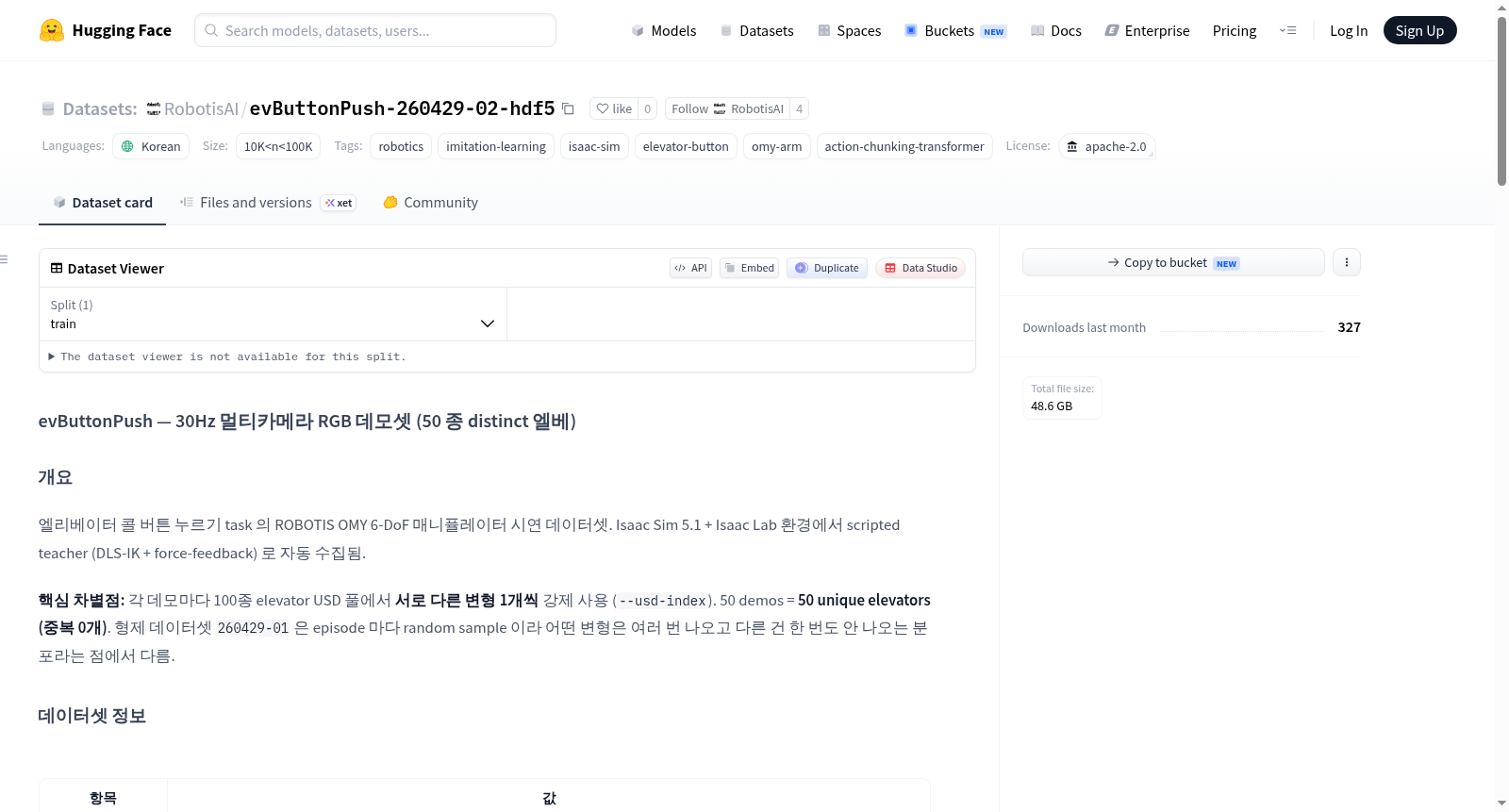This screenshot has width=1509, height=812.
Task: Click the Dataset Viewer table icon
Action: pos(57,268)
